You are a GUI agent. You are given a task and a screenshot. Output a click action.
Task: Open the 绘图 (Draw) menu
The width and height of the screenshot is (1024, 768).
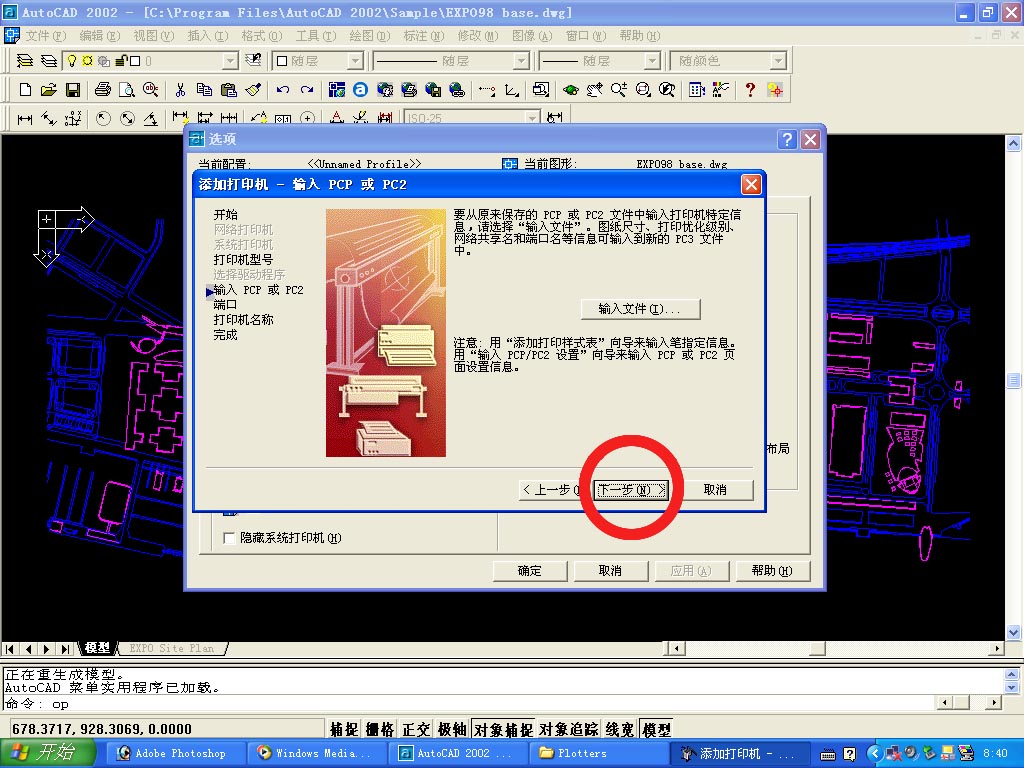coord(370,35)
